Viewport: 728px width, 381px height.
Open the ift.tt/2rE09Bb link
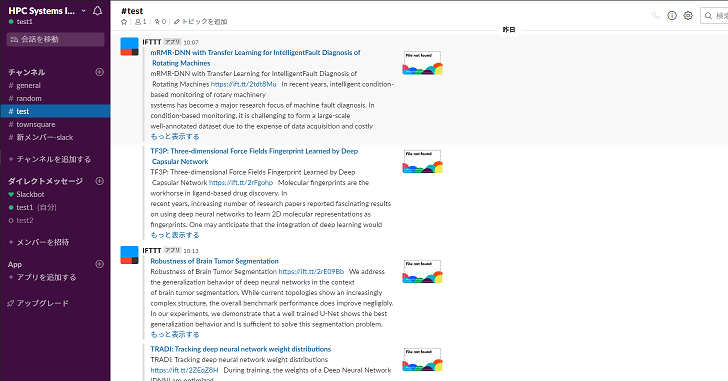[x=311, y=271]
